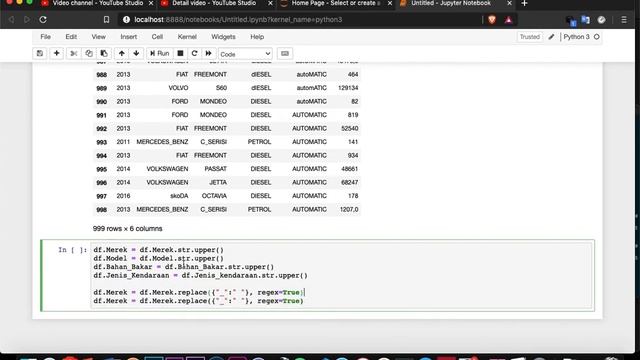
Task: Click the VOLVO cell in row 989
Action: [x=178, y=88]
